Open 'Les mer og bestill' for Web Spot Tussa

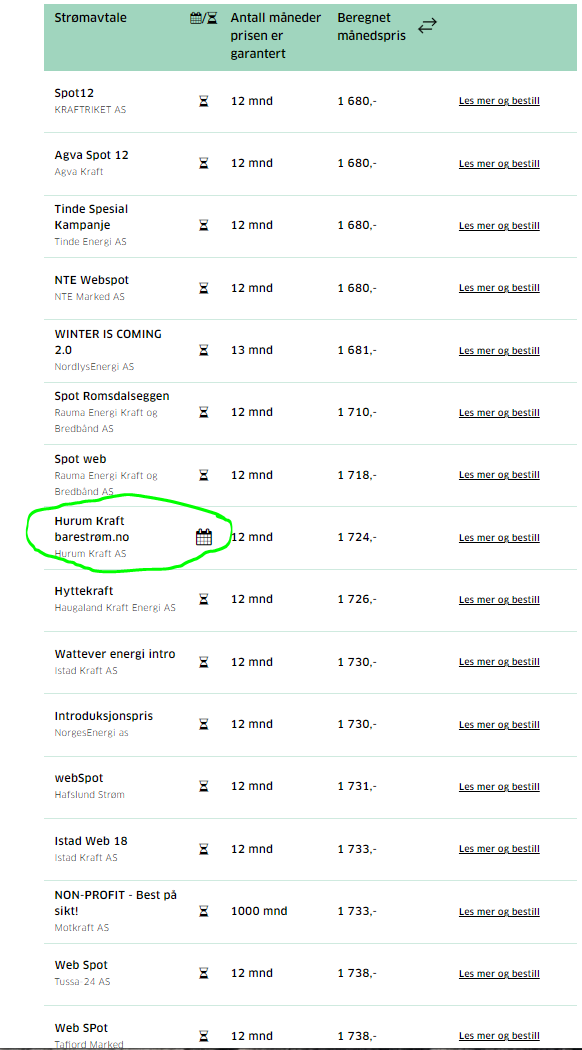coord(499,974)
